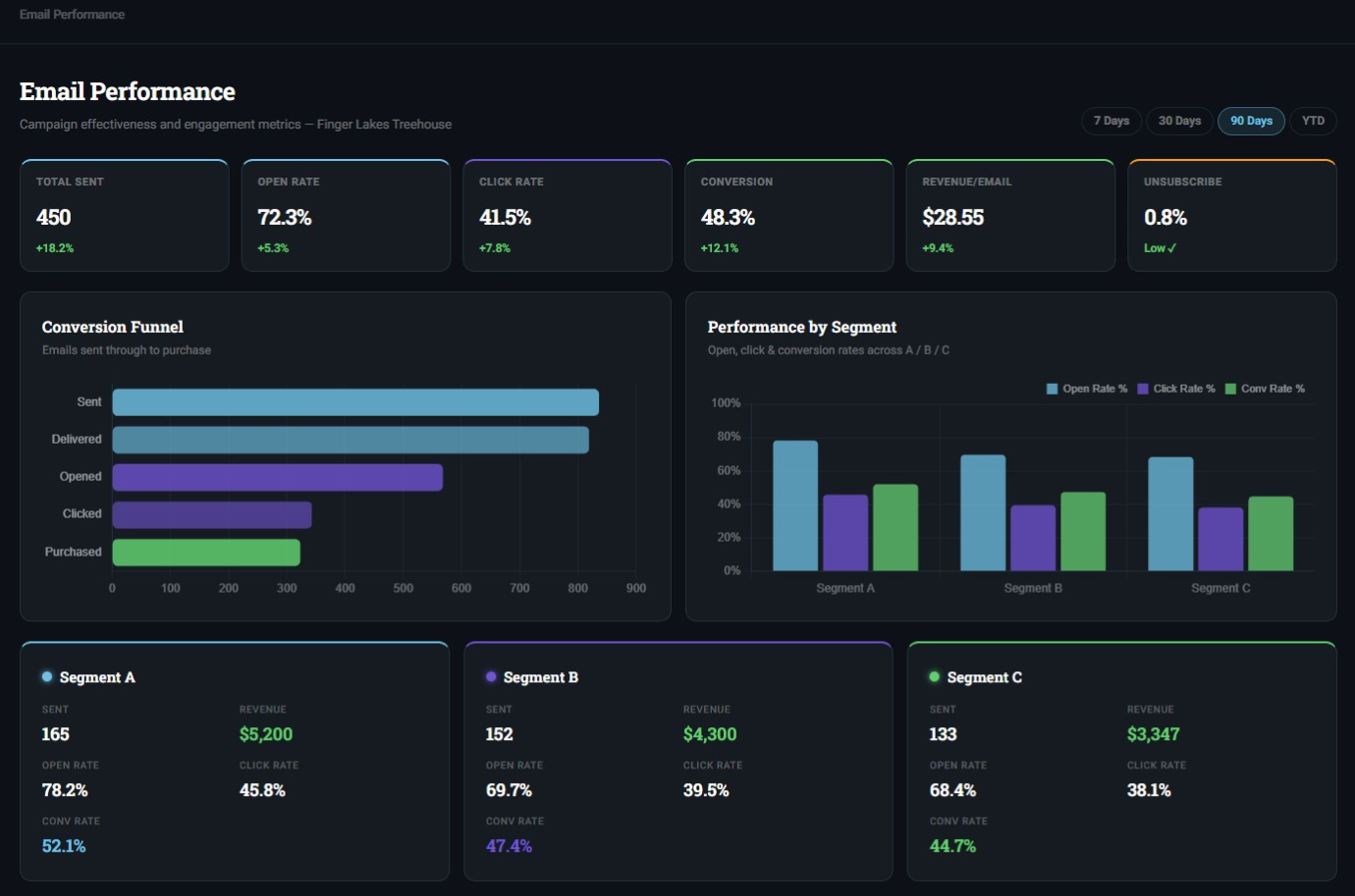The height and width of the screenshot is (896, 1355).
Task: Click Segment C click rate 38.1%
Action: pyautogui.click(x=1149, y=790)
